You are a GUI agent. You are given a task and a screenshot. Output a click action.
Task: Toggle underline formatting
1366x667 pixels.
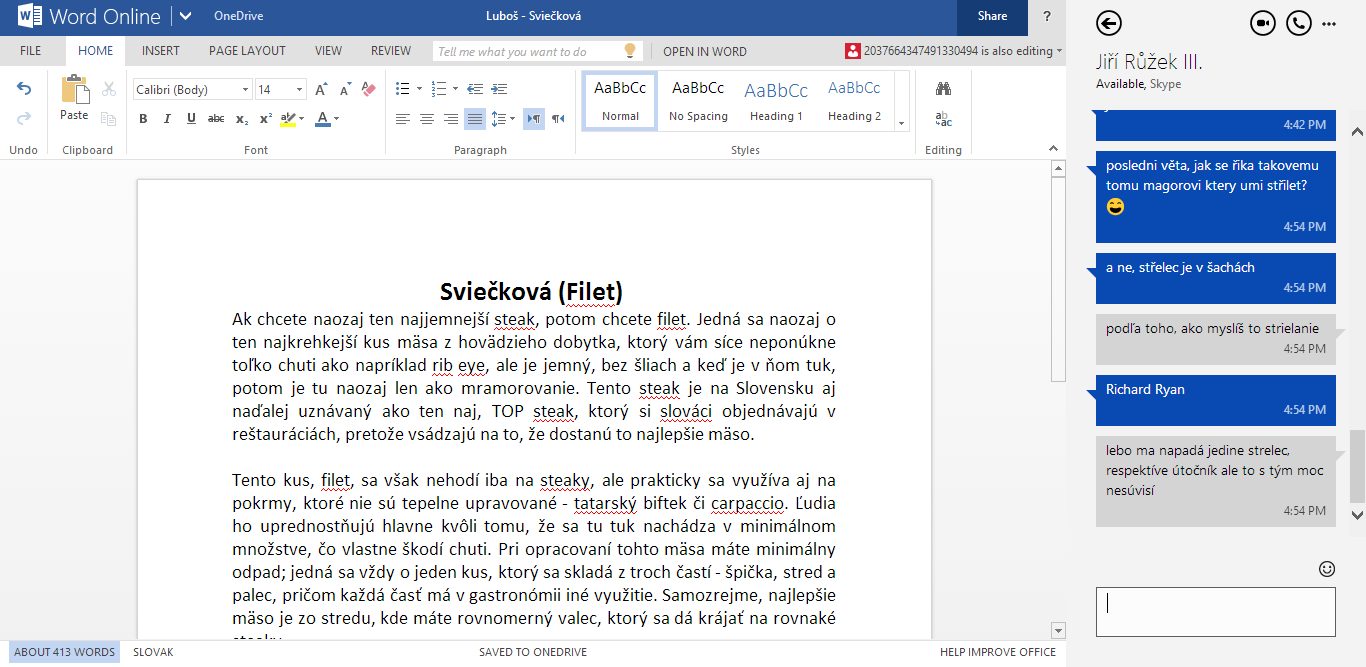point(191,119)
